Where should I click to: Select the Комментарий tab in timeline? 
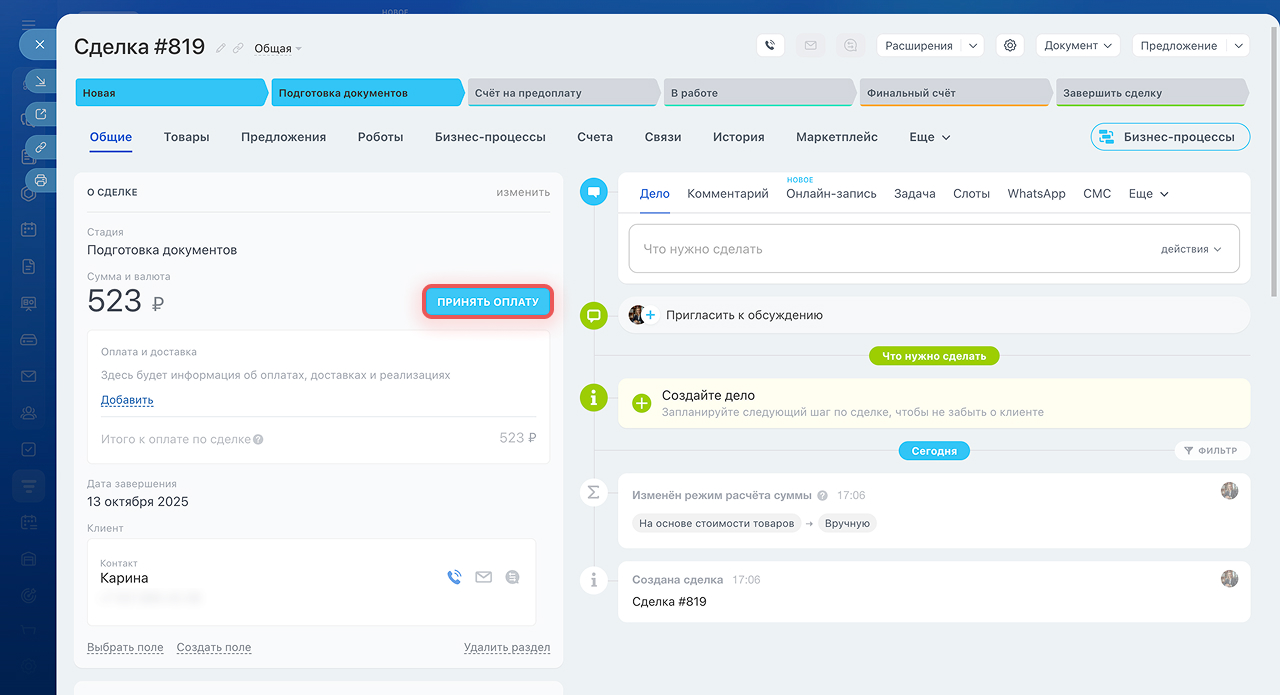tap(727, 194)
